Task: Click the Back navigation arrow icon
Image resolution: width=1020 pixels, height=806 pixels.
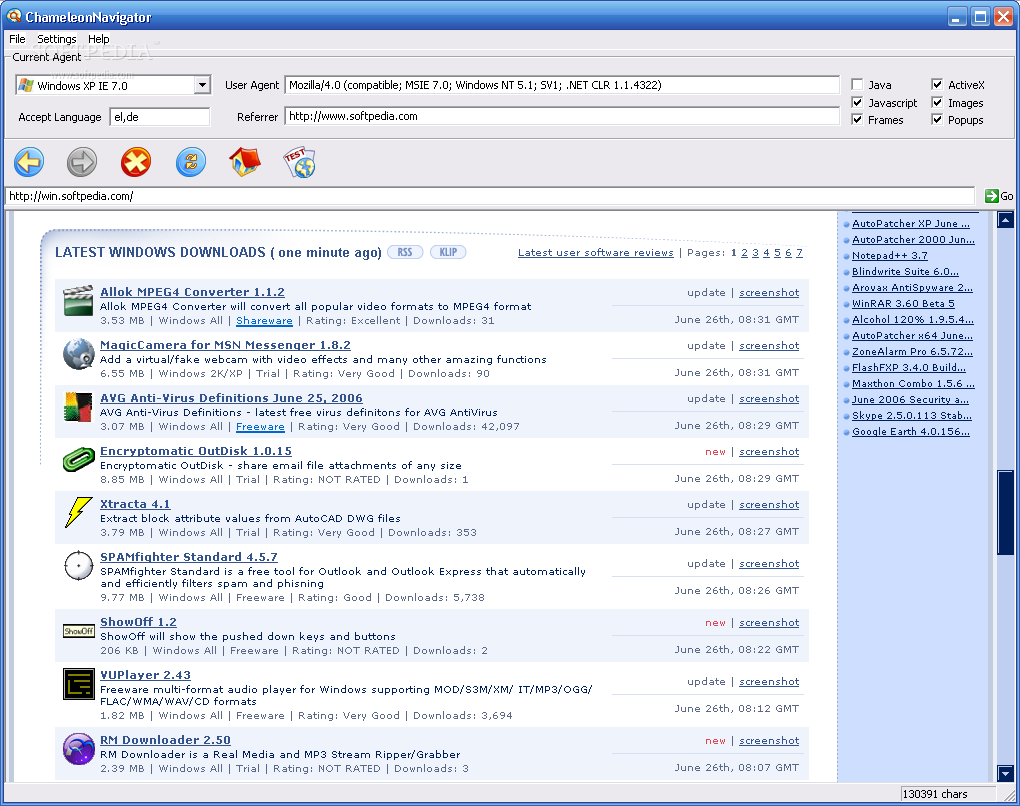Action: click(29, 162)
